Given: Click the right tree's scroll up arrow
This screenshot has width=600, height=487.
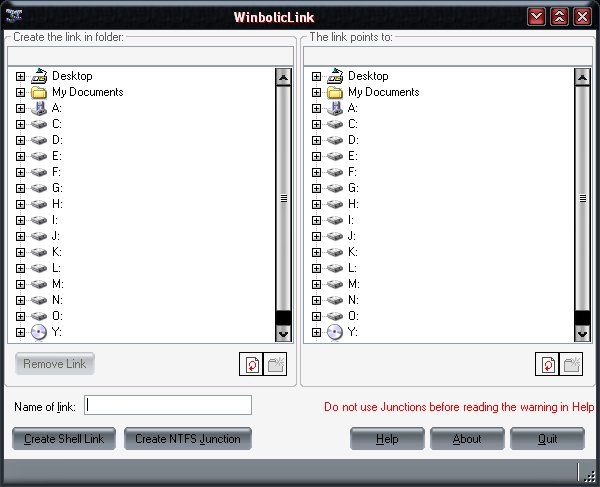Looking at the screenshot, I should pos(579,78).
